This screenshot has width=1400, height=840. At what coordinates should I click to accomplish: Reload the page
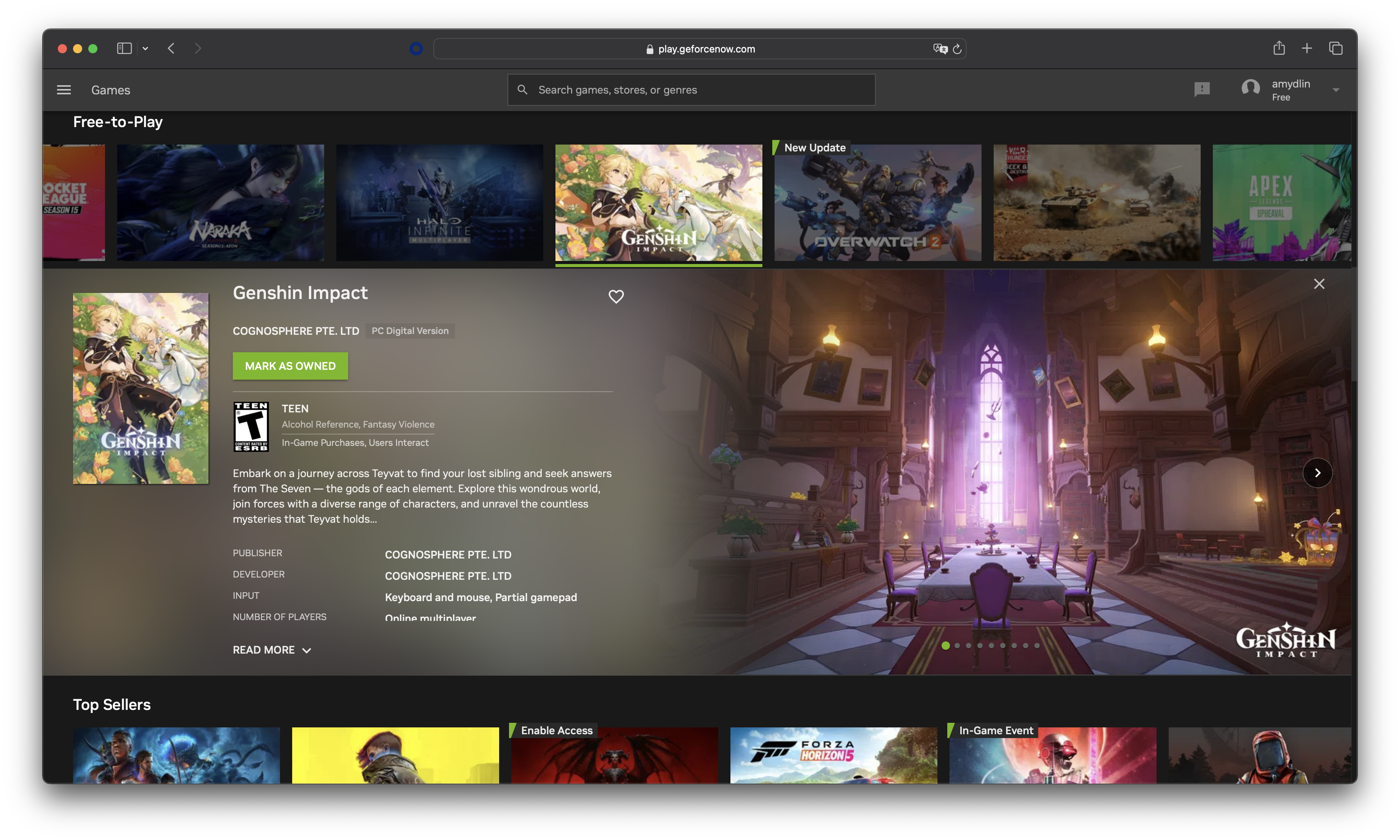click(x=957, y=49)
